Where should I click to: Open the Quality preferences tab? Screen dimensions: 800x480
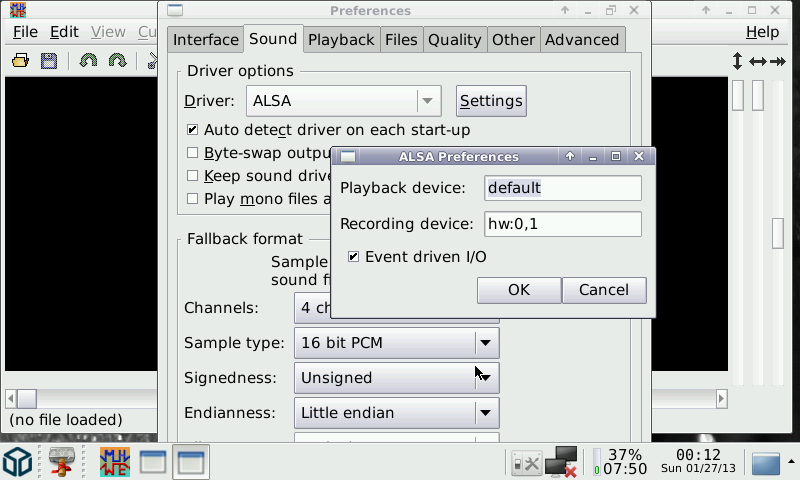coord(454,40)
